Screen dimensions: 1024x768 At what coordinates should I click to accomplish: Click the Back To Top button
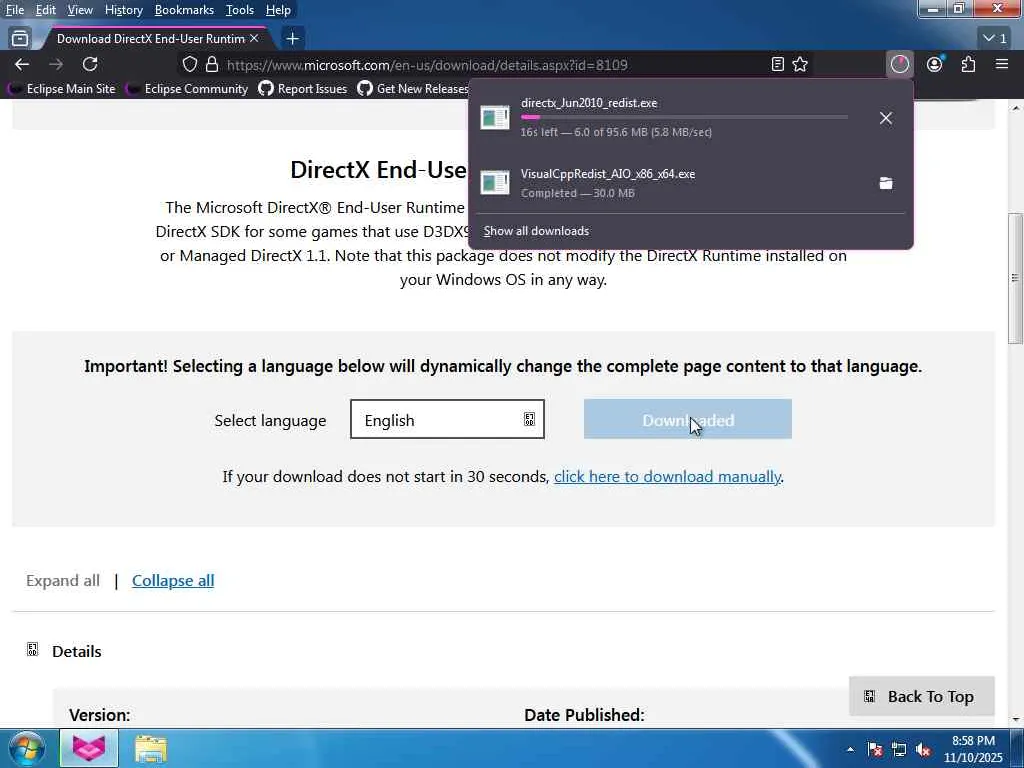(921, 696)
